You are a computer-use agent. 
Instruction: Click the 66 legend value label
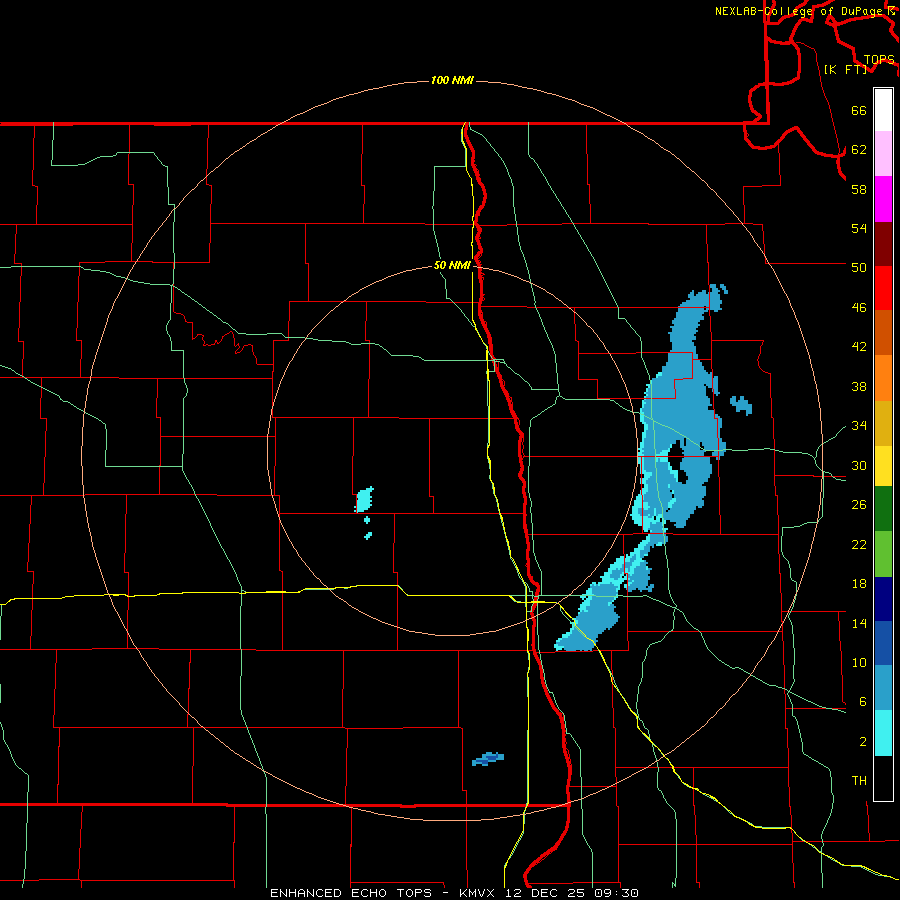click(x=859, y=110)
